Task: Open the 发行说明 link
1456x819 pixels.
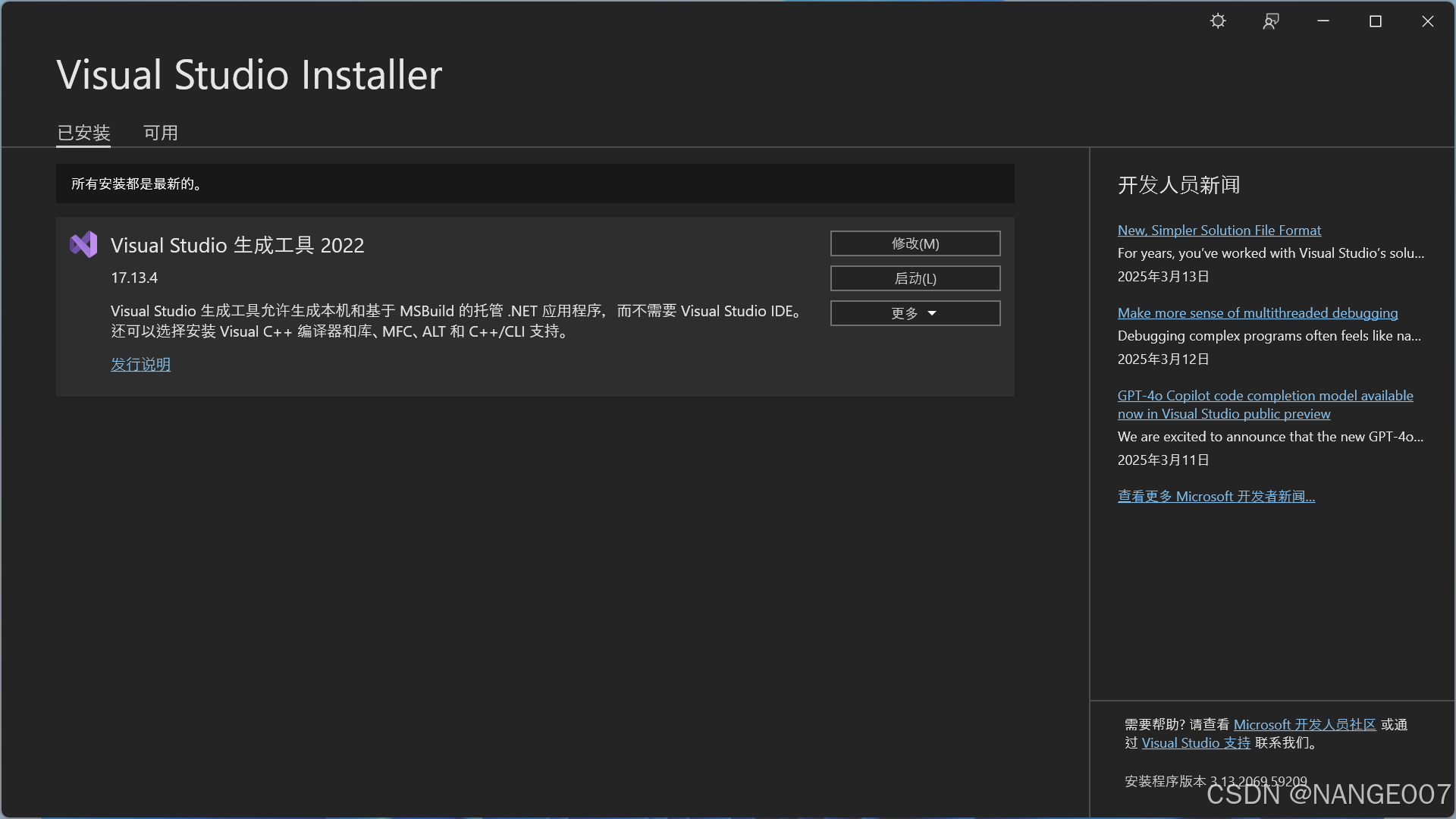Action: (140, 364)
